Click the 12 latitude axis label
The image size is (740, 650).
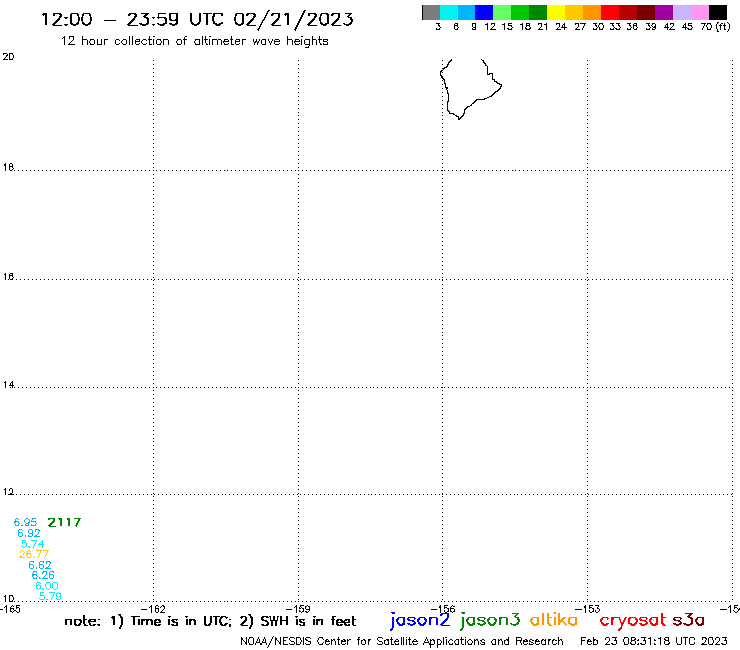pos(8,492)
